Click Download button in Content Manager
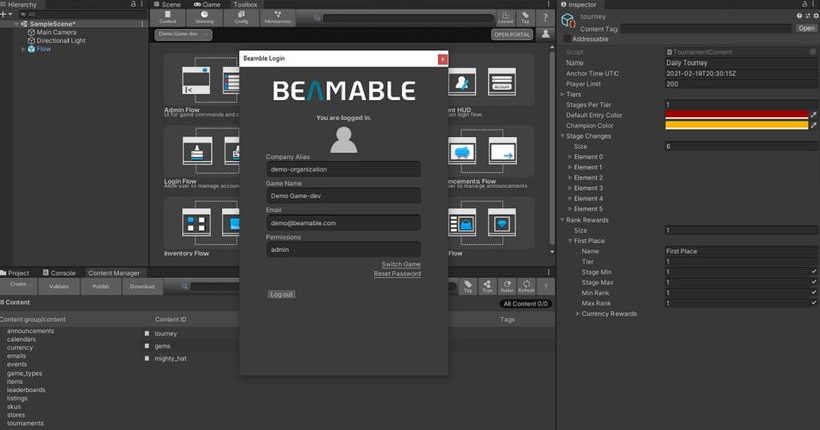820x430 pixels. pos(142,286)
